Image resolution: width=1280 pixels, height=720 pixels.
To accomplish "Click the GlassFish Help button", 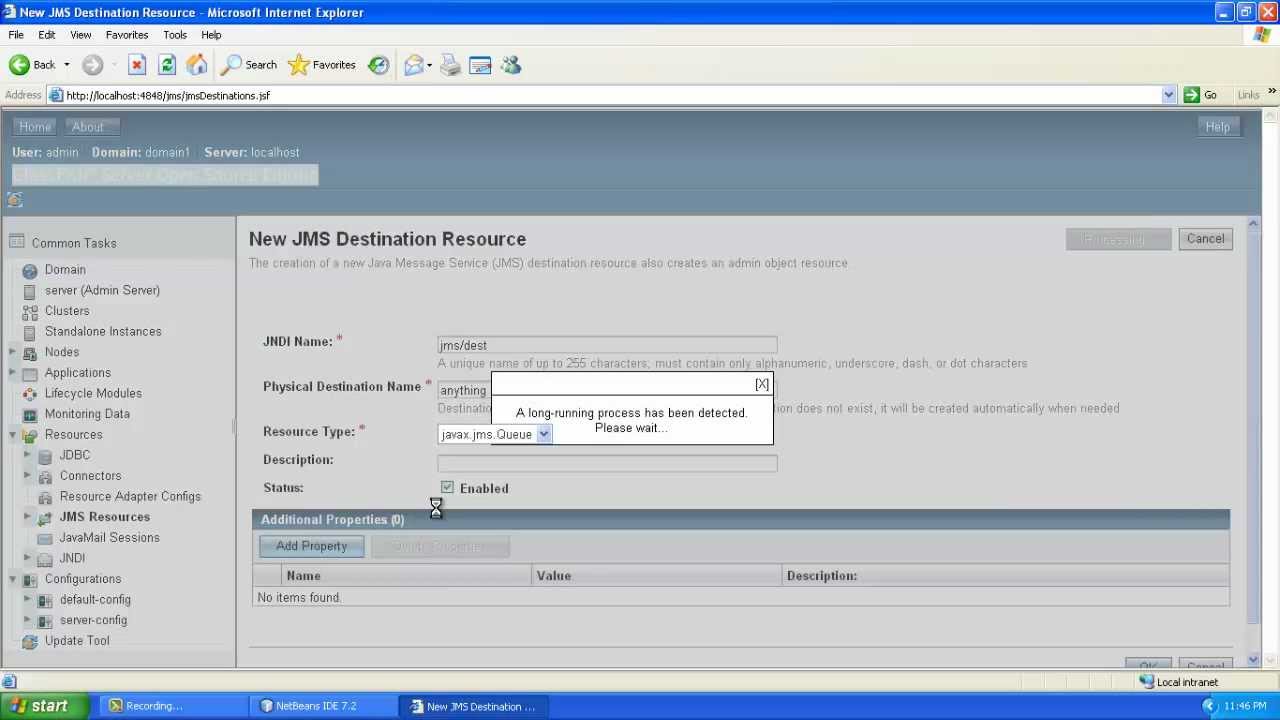I will pos(1217,127).
